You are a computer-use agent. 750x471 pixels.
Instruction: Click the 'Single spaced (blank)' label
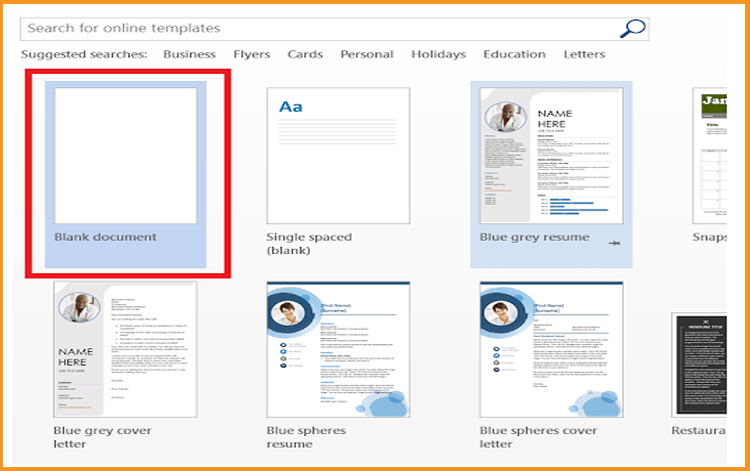(x=309, y=244)
